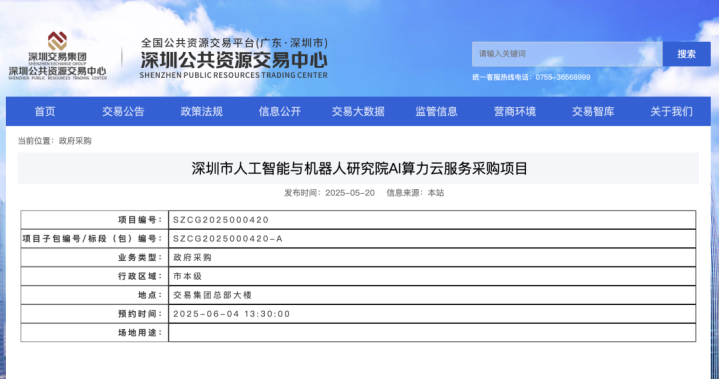The image size is (719, 379).
Task: Click the 政府采购 breadcrumb link
Action: click(x=75, y=141)
